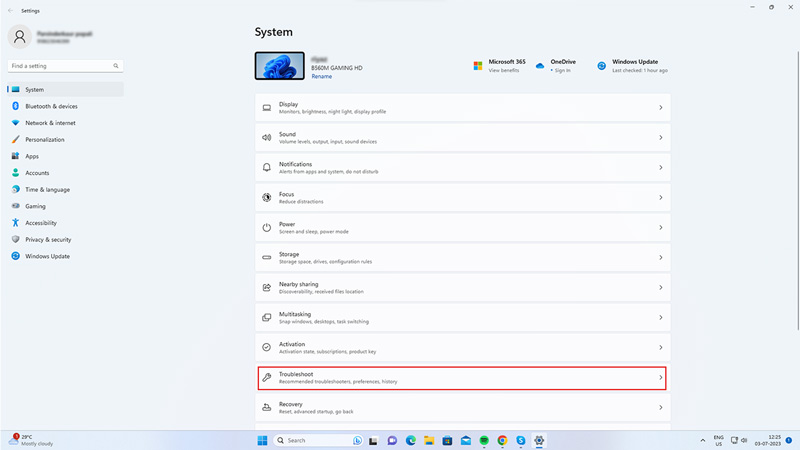Click the Power icon
The image size is (800, 450).
[267, 228]
